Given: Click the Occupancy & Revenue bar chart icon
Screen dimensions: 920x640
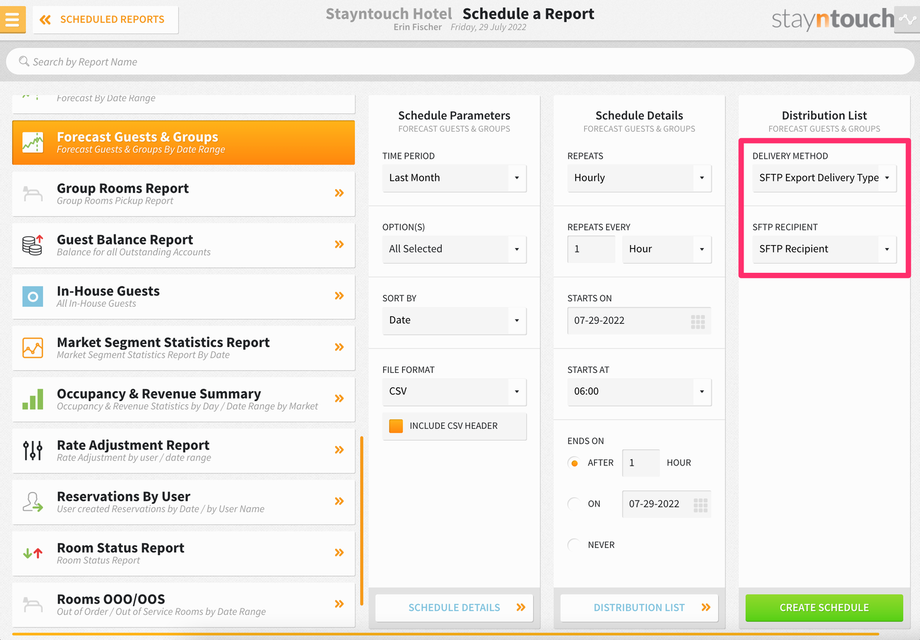Looking at the screenshot, I should [x=33, y=399].
